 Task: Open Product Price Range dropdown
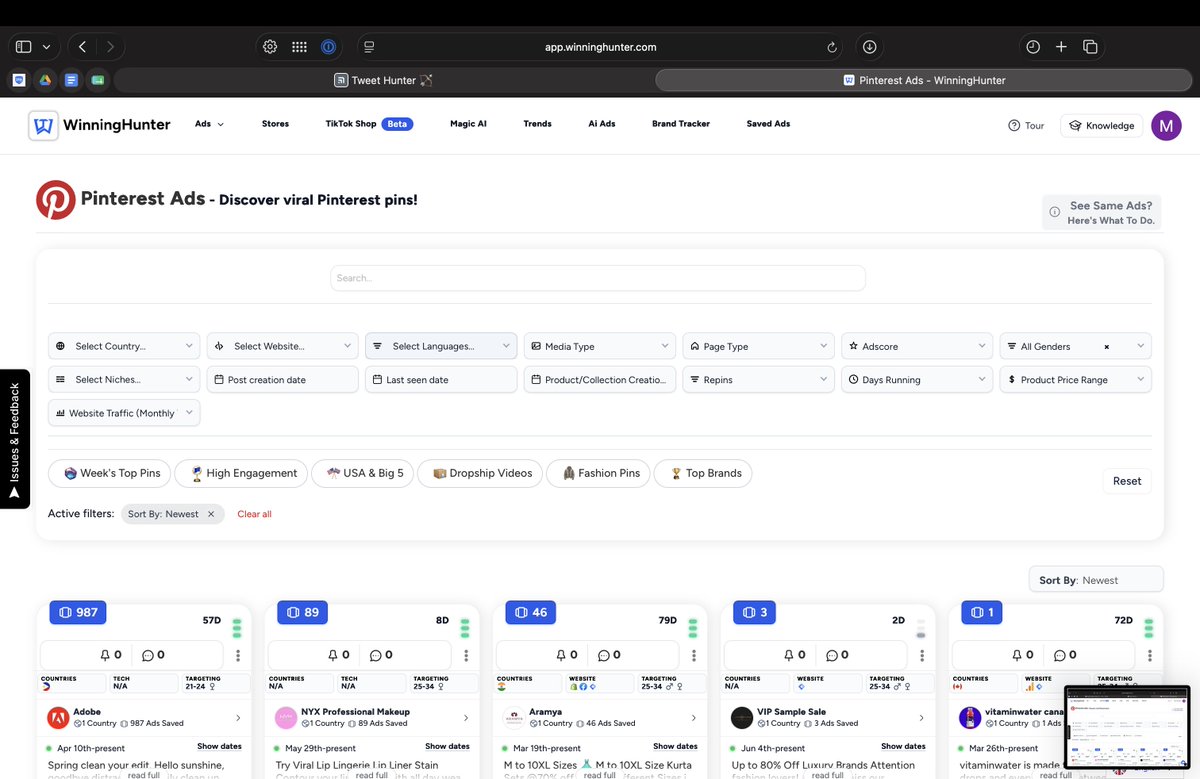coord(1075,379)
